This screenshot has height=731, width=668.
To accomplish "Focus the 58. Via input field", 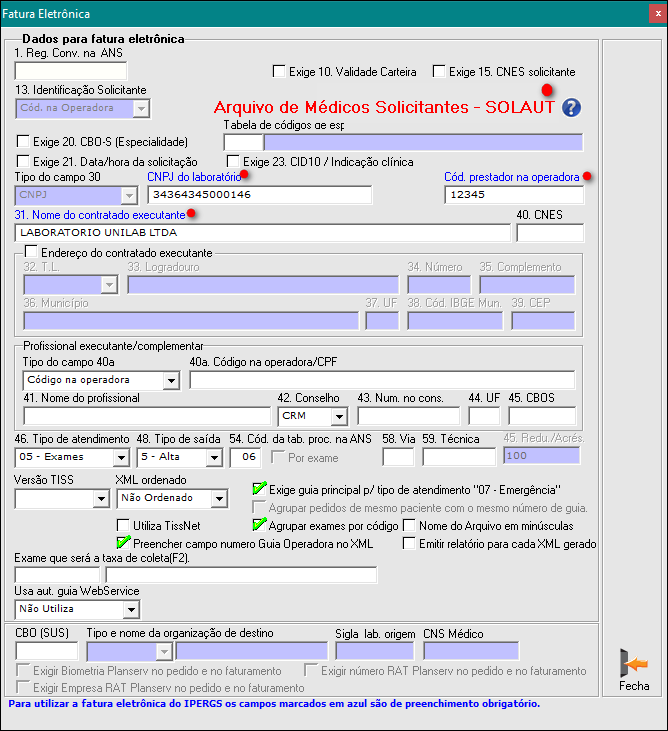I will tap(398, 457).
